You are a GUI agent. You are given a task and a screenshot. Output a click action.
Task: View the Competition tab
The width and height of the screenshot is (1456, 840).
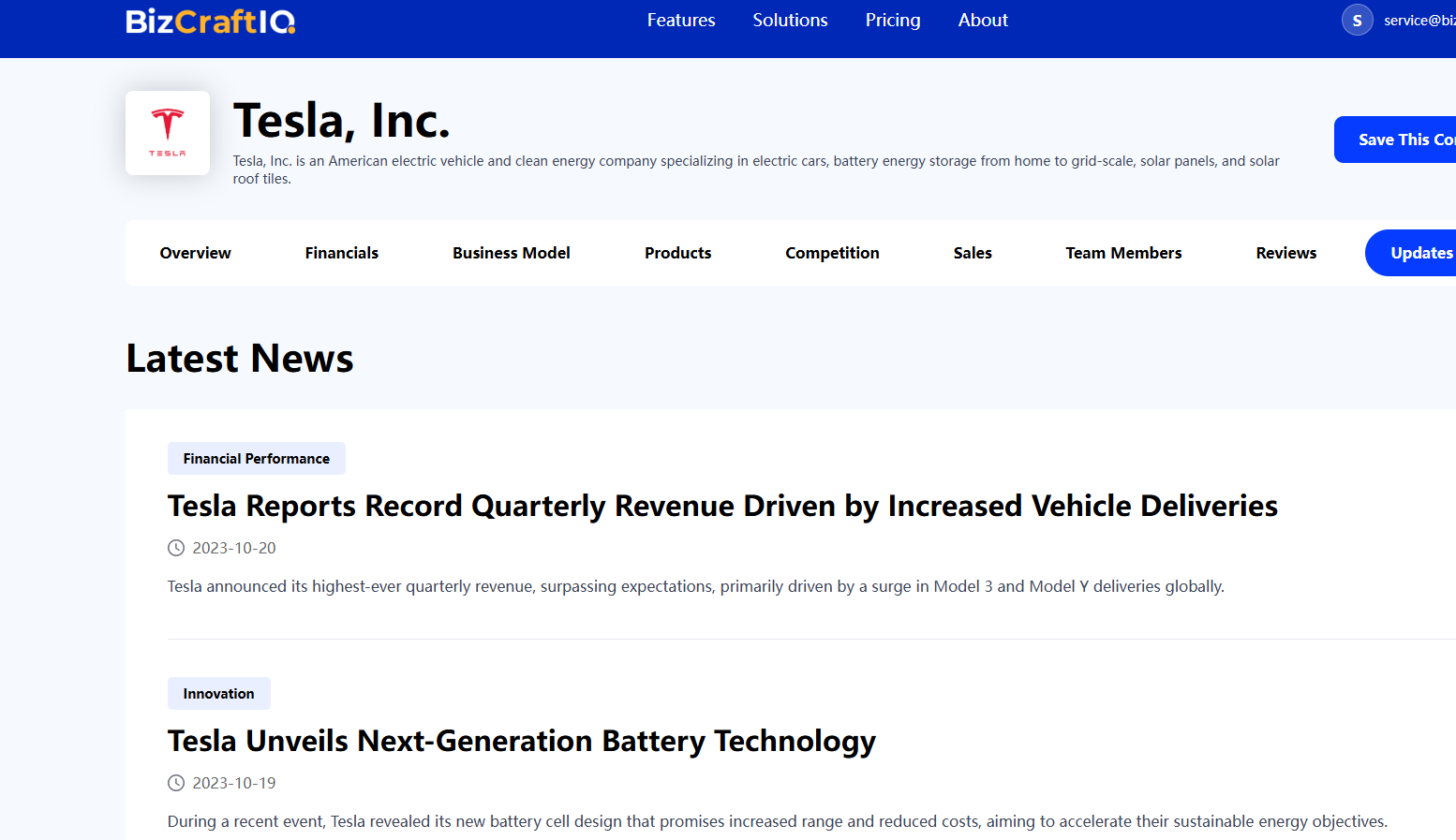[x=832, y=253]
